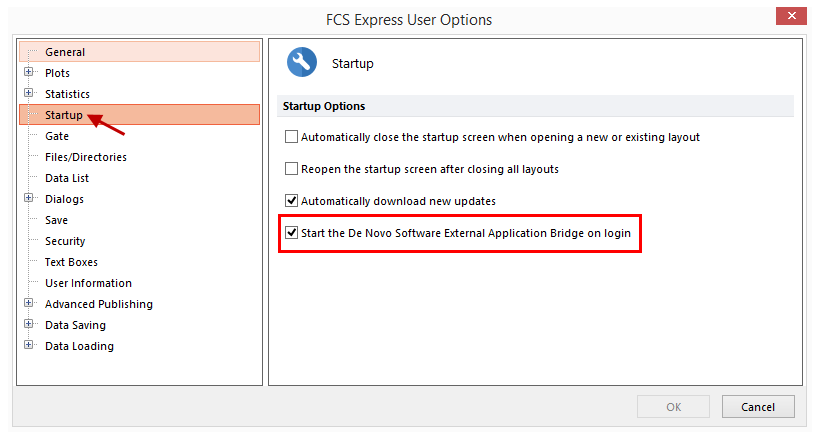
Task: Select the Text Boxes category
Action: click(x=69, y=262)
